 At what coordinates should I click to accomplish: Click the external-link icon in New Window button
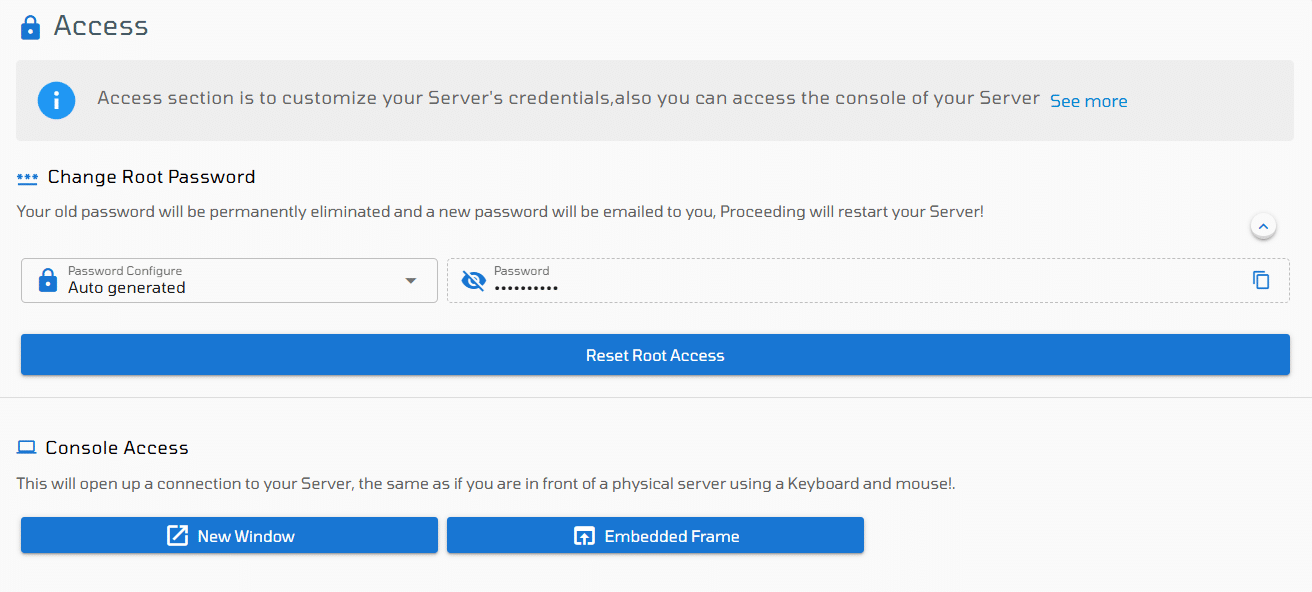177,536
